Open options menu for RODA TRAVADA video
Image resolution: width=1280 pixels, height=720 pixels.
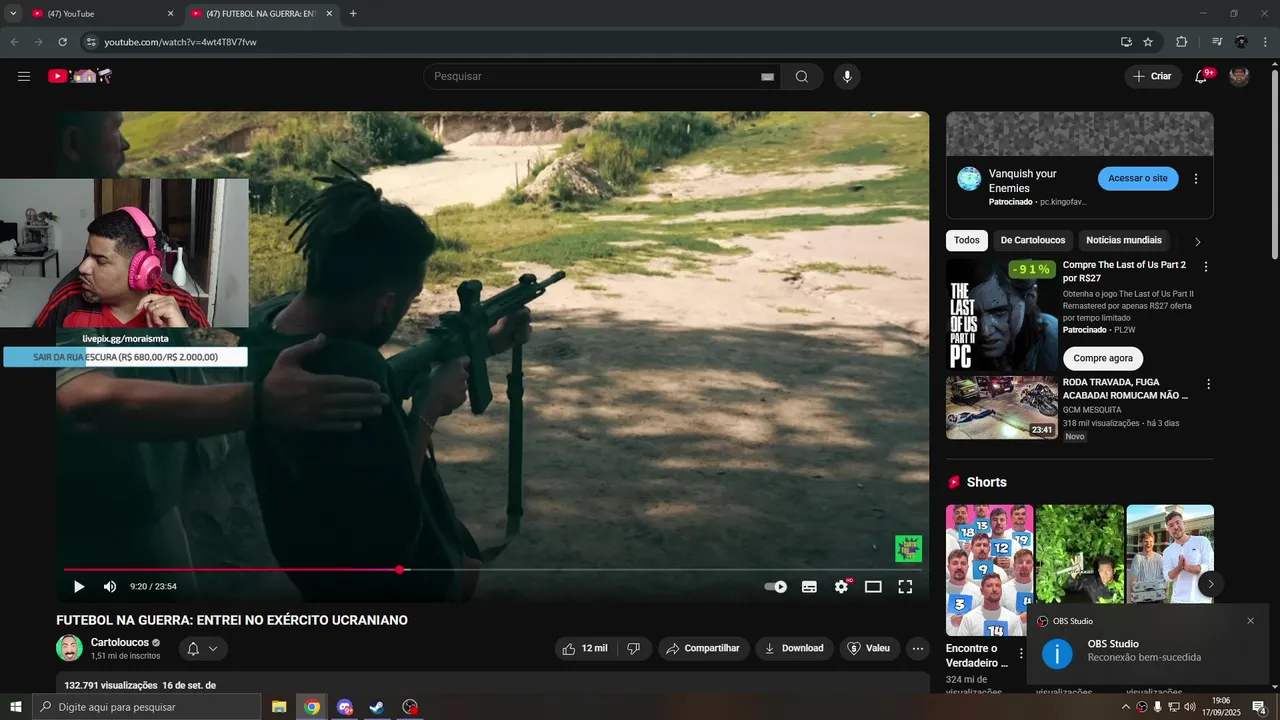1208,384
